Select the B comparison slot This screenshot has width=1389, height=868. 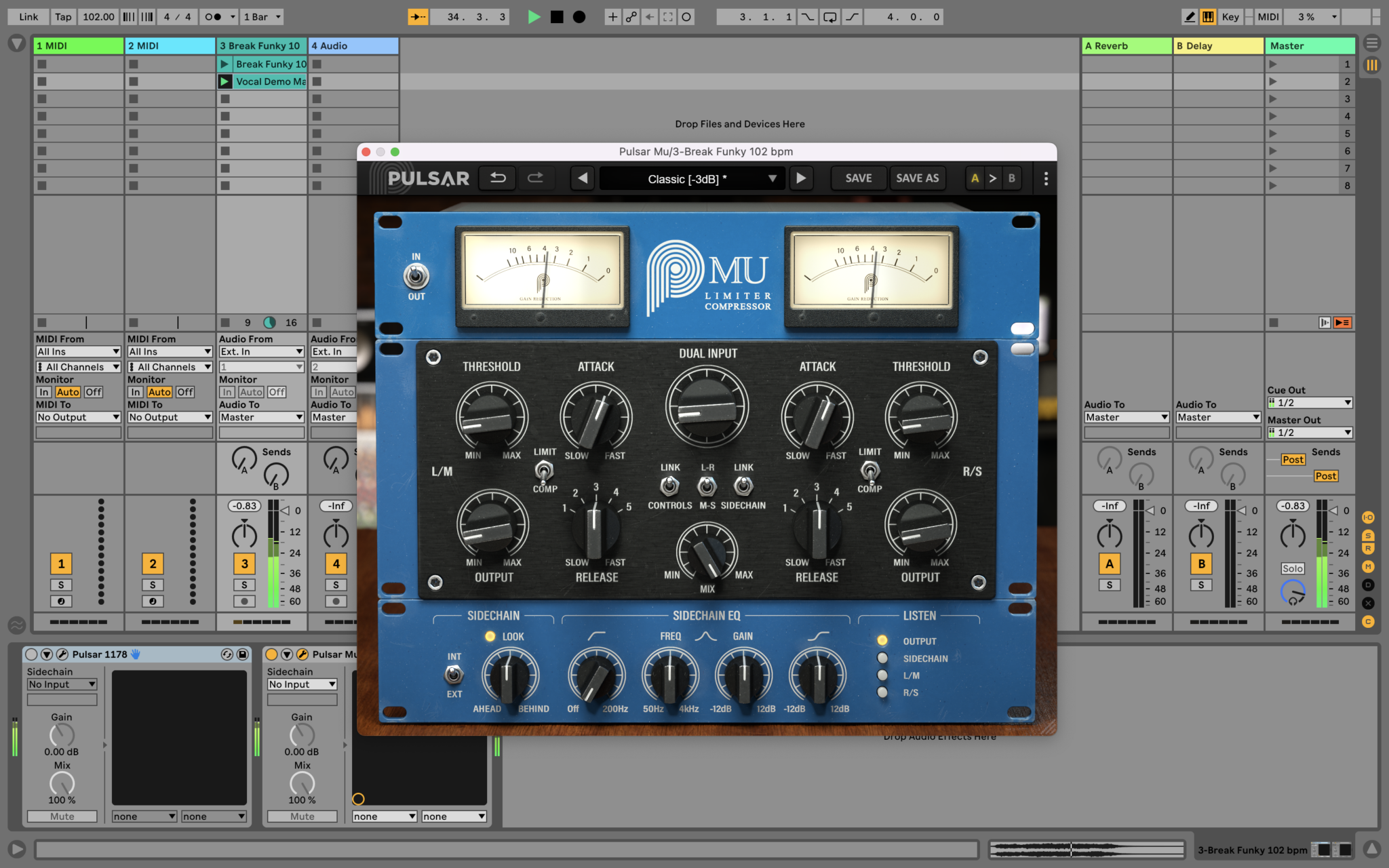click(x=1011, y=178)
